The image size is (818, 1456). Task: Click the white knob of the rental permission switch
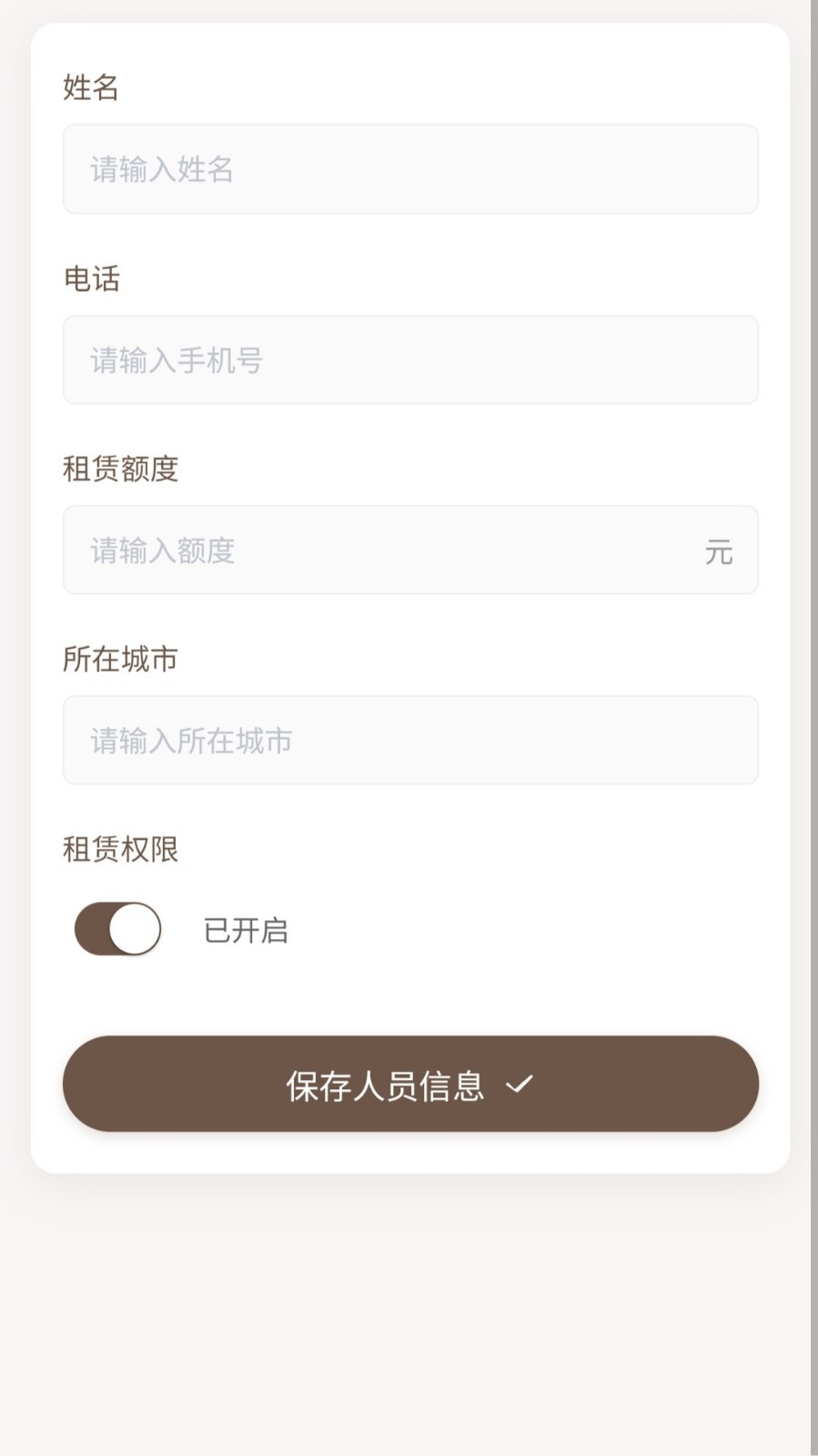pos(135,929)
